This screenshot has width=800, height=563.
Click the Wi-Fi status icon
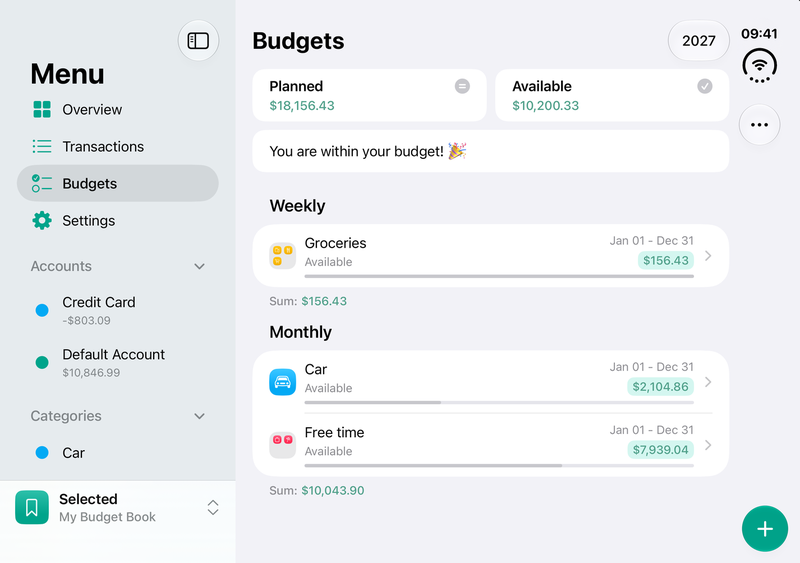760,66
